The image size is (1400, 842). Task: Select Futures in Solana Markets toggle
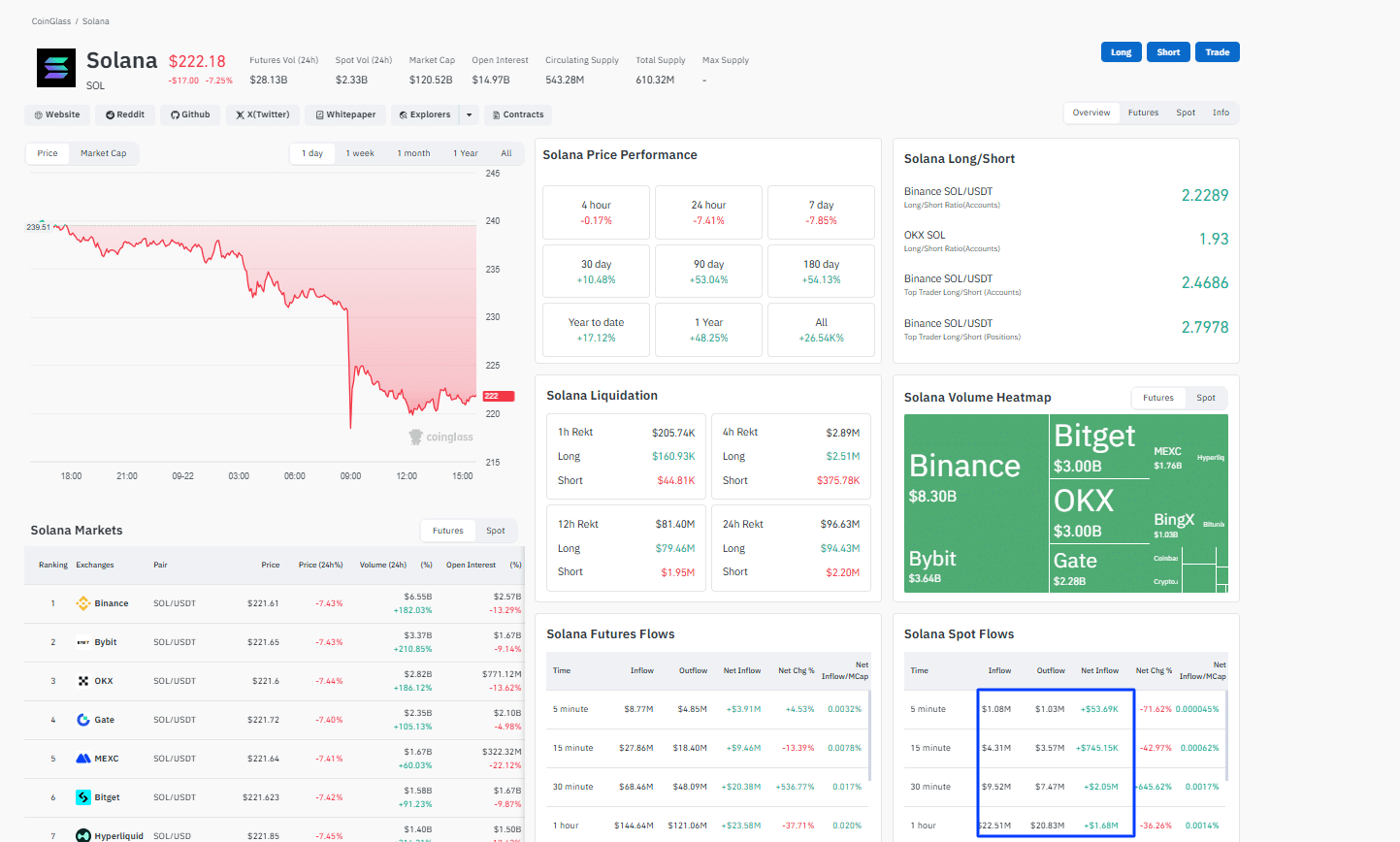(x=448, y=531)
